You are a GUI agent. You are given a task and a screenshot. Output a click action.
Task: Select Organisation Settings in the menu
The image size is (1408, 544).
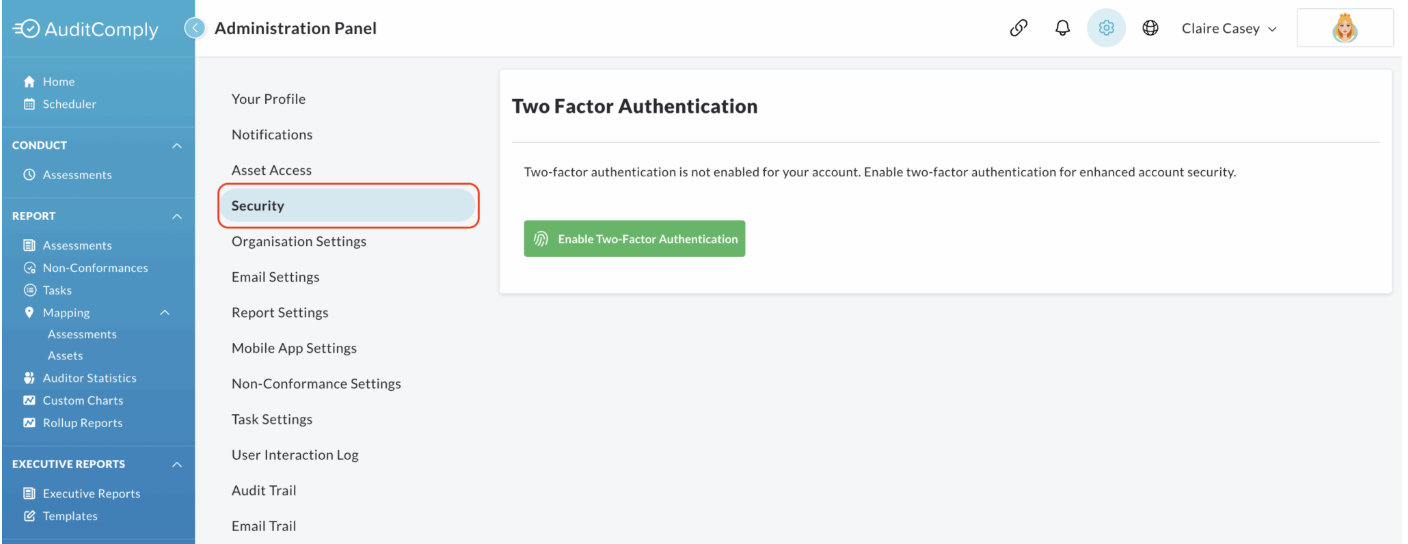pyautogui.click(x=299, y=241)
